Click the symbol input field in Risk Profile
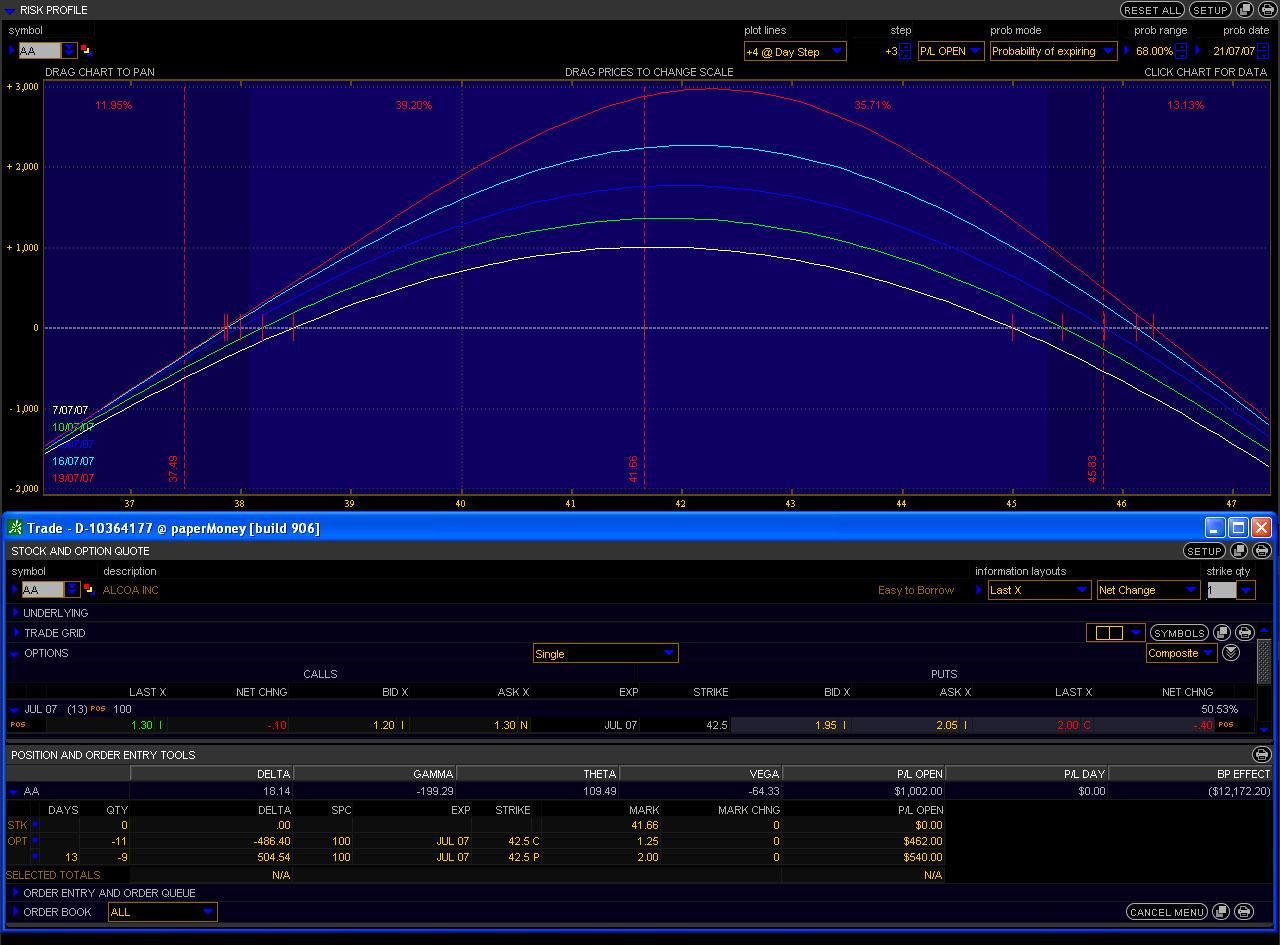This screenshot has height=945, width=1280. click(x=39, y=51)
